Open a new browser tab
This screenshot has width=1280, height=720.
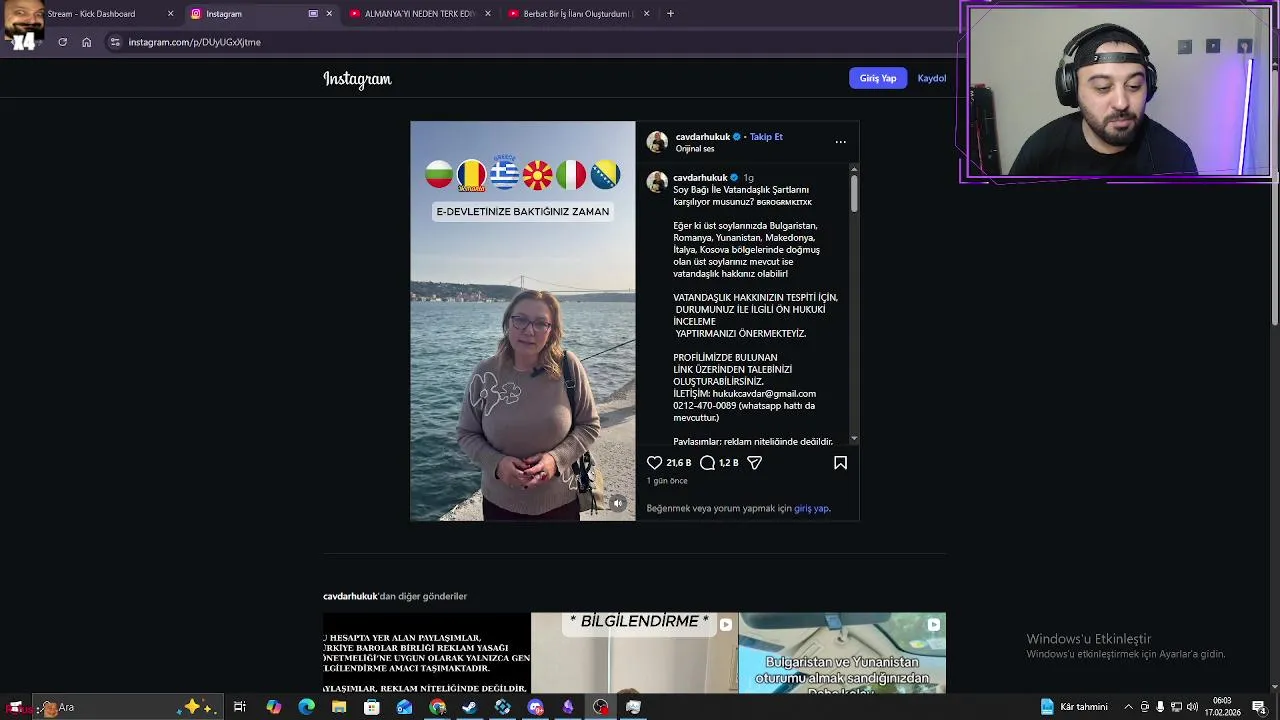pos(670,14)
